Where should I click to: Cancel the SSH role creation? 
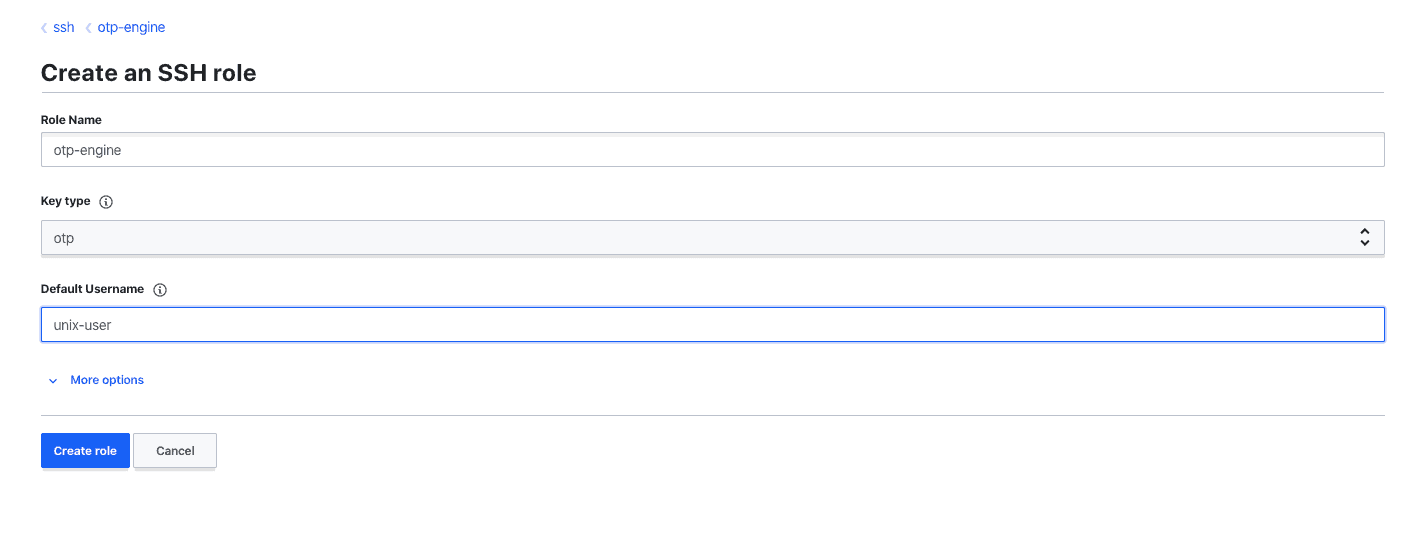coord(175,451)
